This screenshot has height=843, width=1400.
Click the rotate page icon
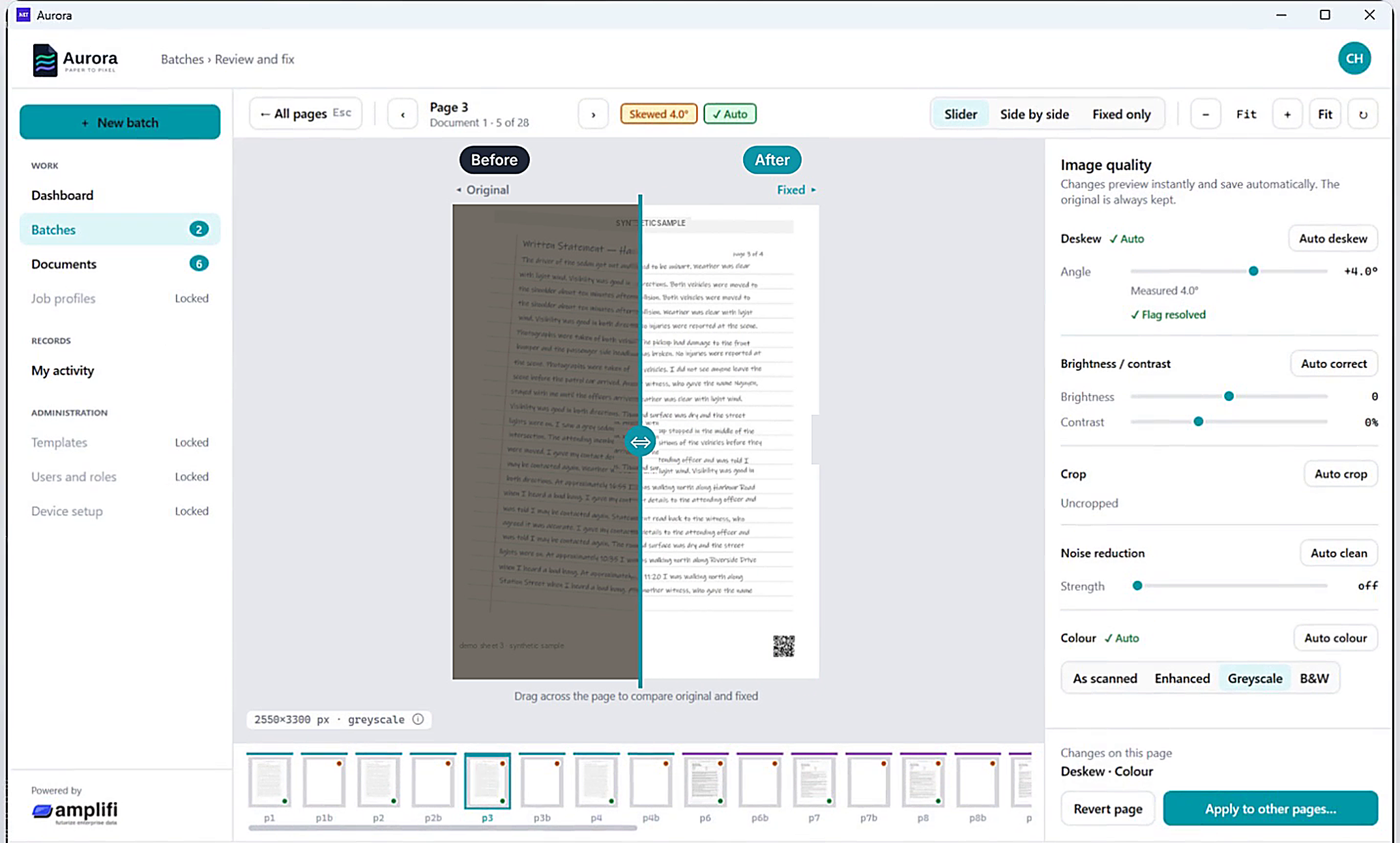tap(1363, 115)
